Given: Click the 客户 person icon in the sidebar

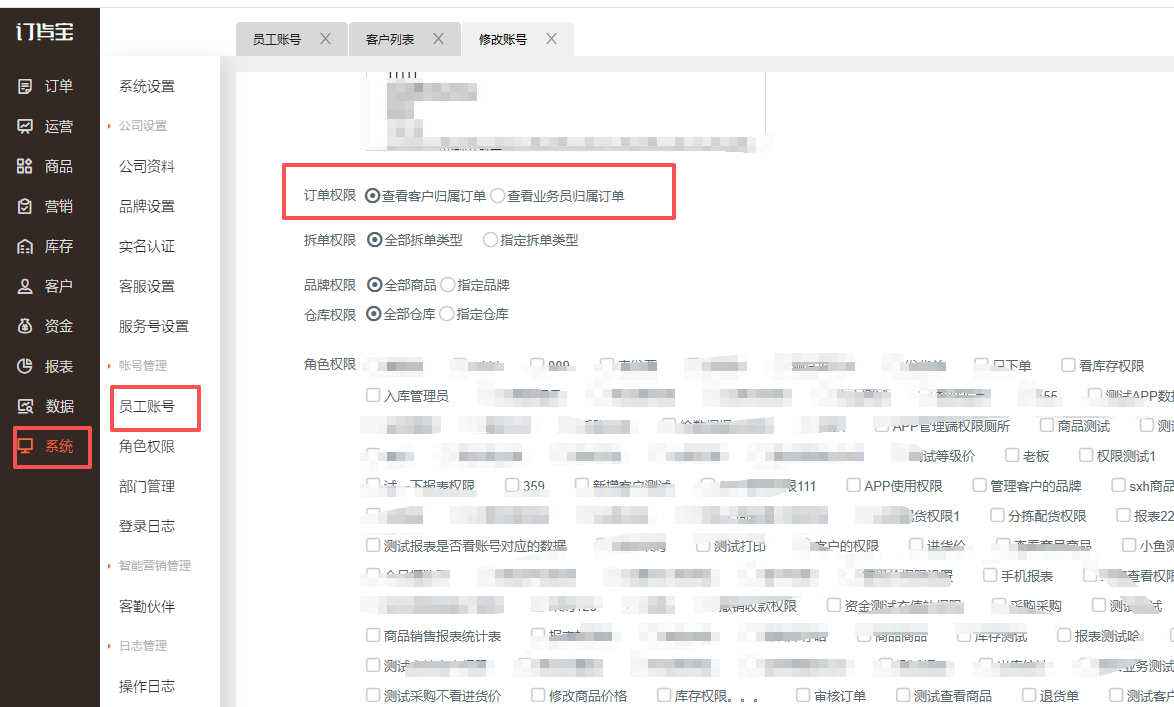Looking at the screenshot, I should click(25, 286).
